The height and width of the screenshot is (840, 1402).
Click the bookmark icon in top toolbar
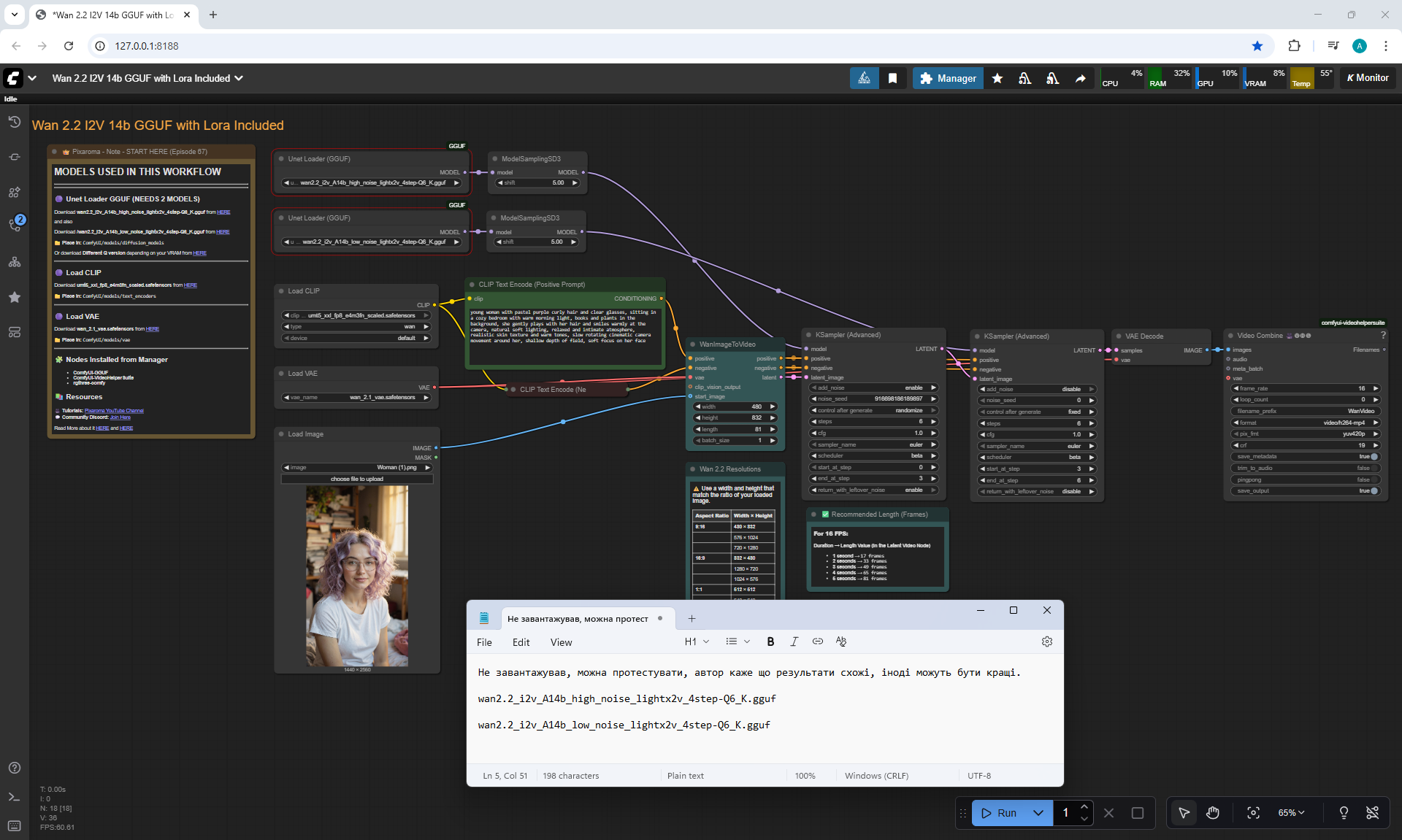click(x=892, y=78)
